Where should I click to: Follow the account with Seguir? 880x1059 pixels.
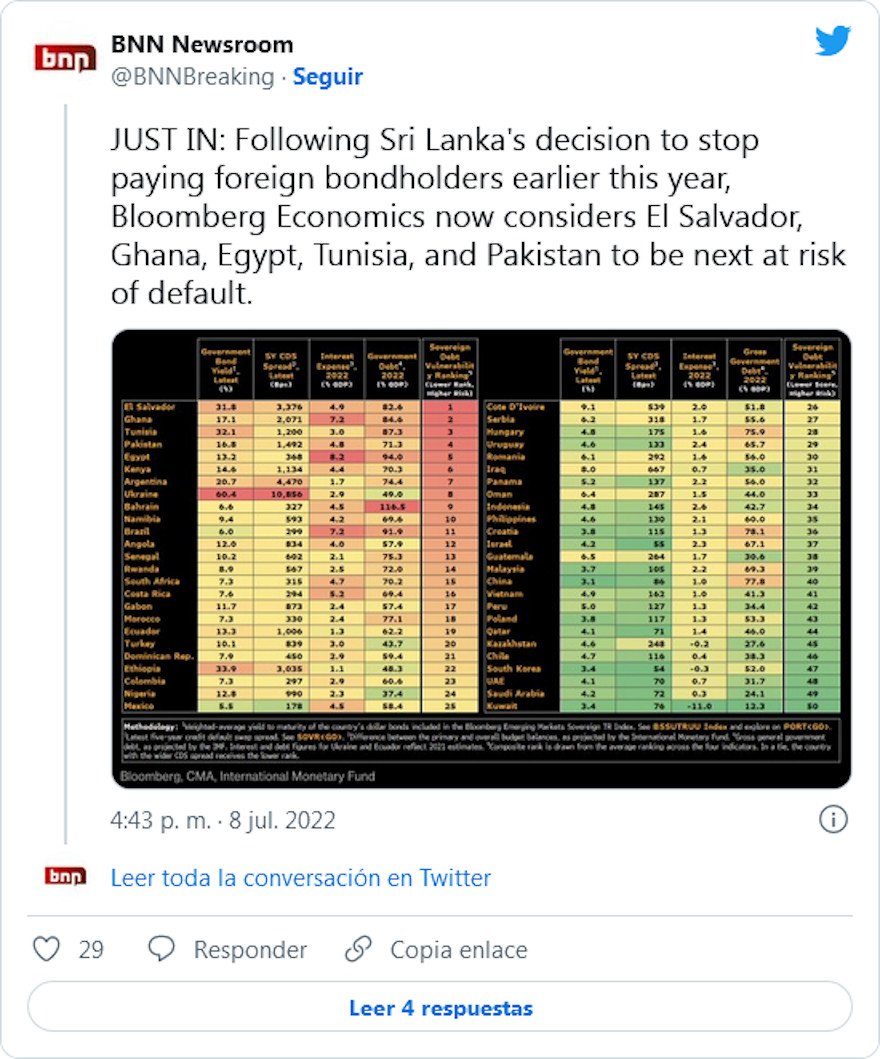pyautogui.click(x=328, y=77)
